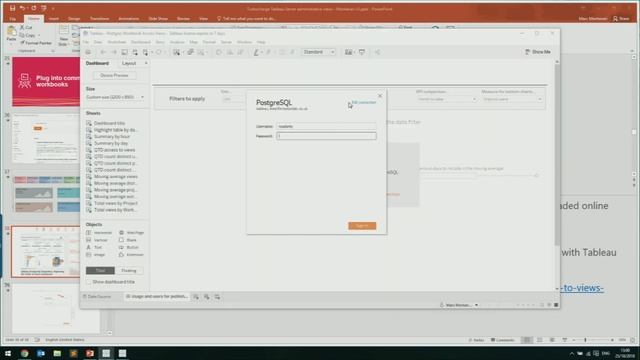The image size is (640, 360).
Task: Open the Tableau Help menu
Action: point(261,42)
